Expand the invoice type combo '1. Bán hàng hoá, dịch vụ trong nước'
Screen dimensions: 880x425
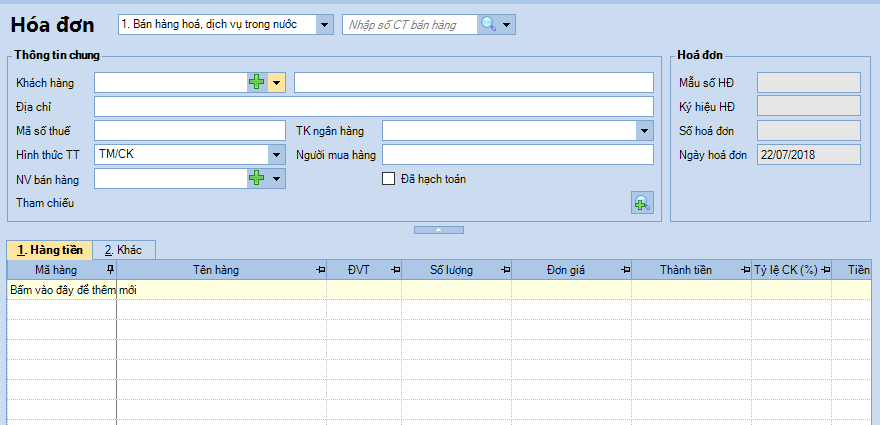(324, 25)
